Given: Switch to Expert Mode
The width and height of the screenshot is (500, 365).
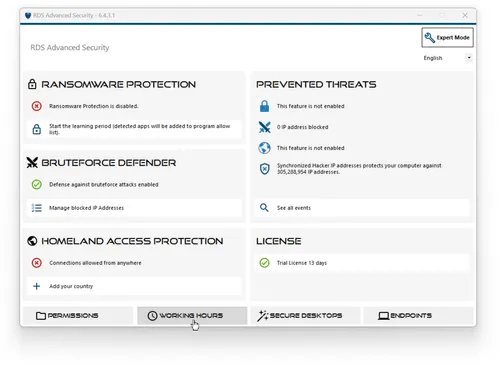Looking at the screenshot, I should pos(447,37).
